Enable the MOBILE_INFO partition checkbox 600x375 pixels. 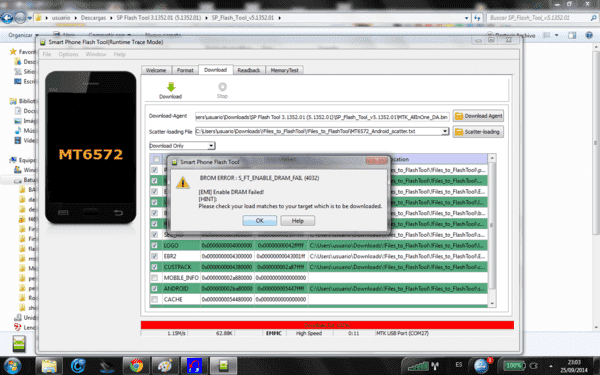point(155,277)
